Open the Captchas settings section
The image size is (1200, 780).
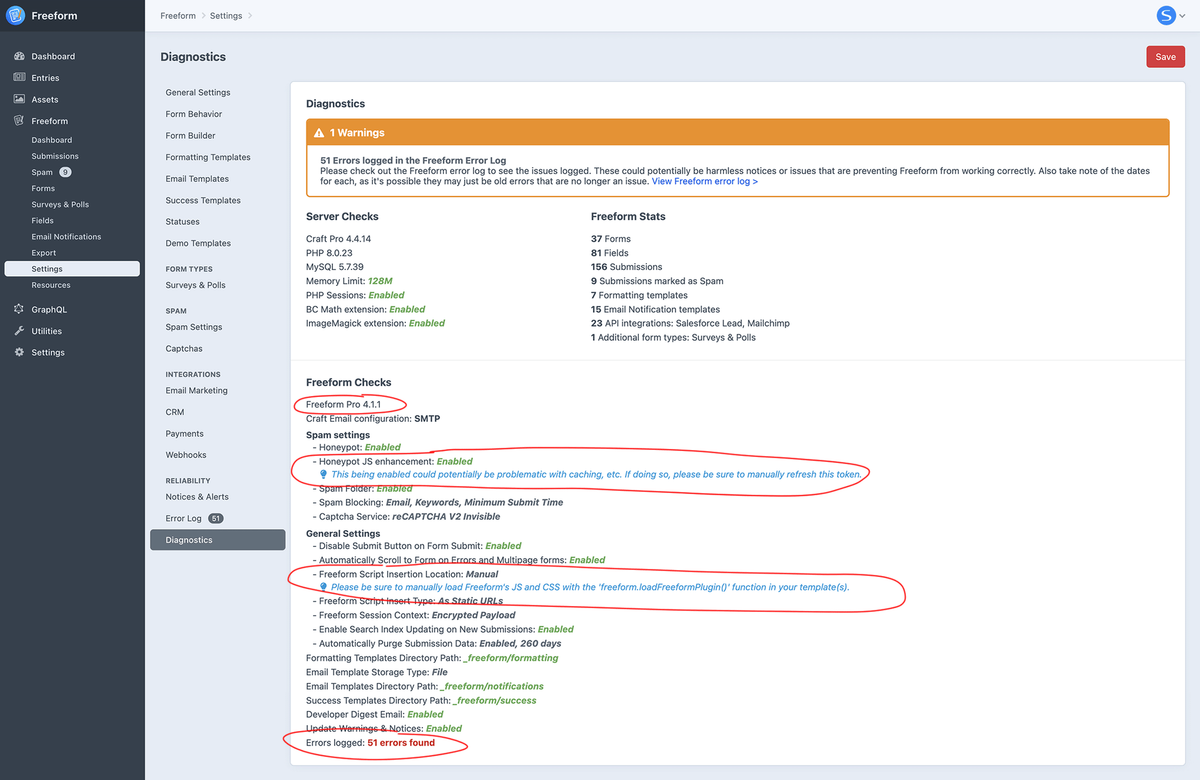tap(184, 349)
